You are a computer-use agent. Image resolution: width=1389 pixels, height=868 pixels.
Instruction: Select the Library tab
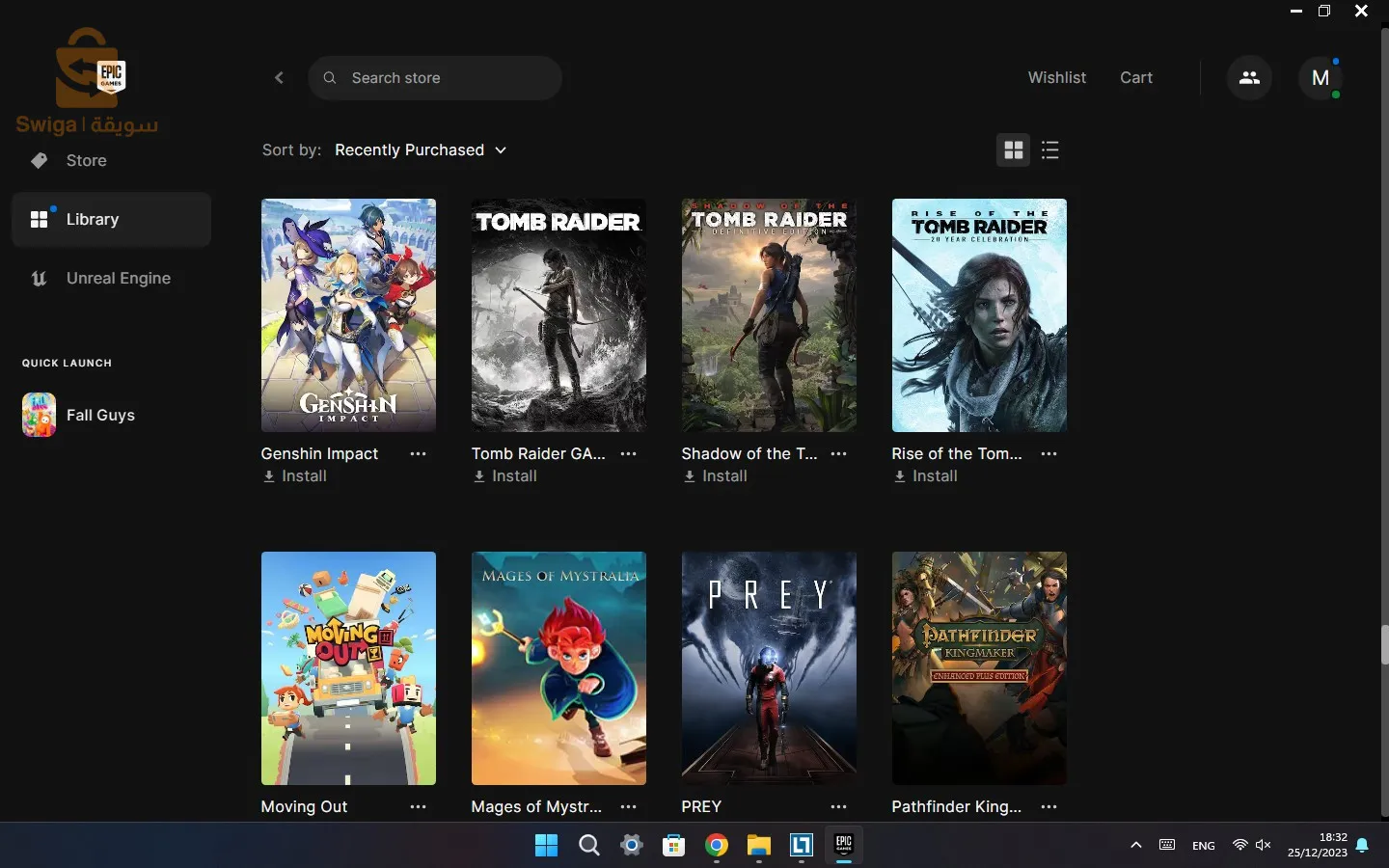pyautogui.click(x=94, y=219)
